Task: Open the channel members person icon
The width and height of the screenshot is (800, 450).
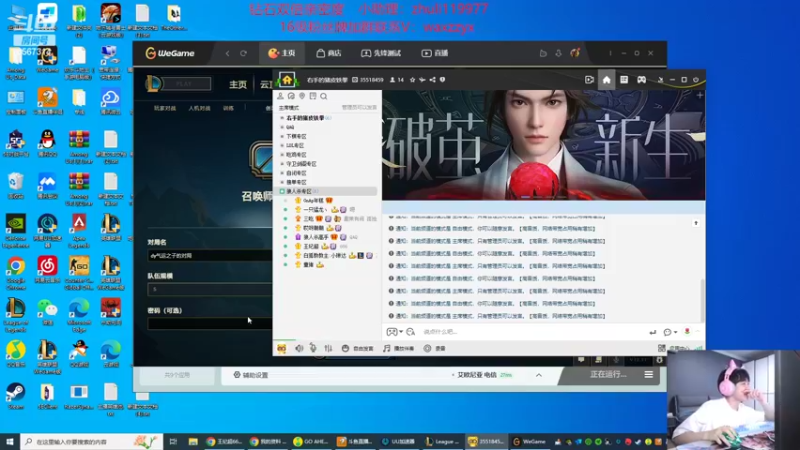Action: (280, 96)
